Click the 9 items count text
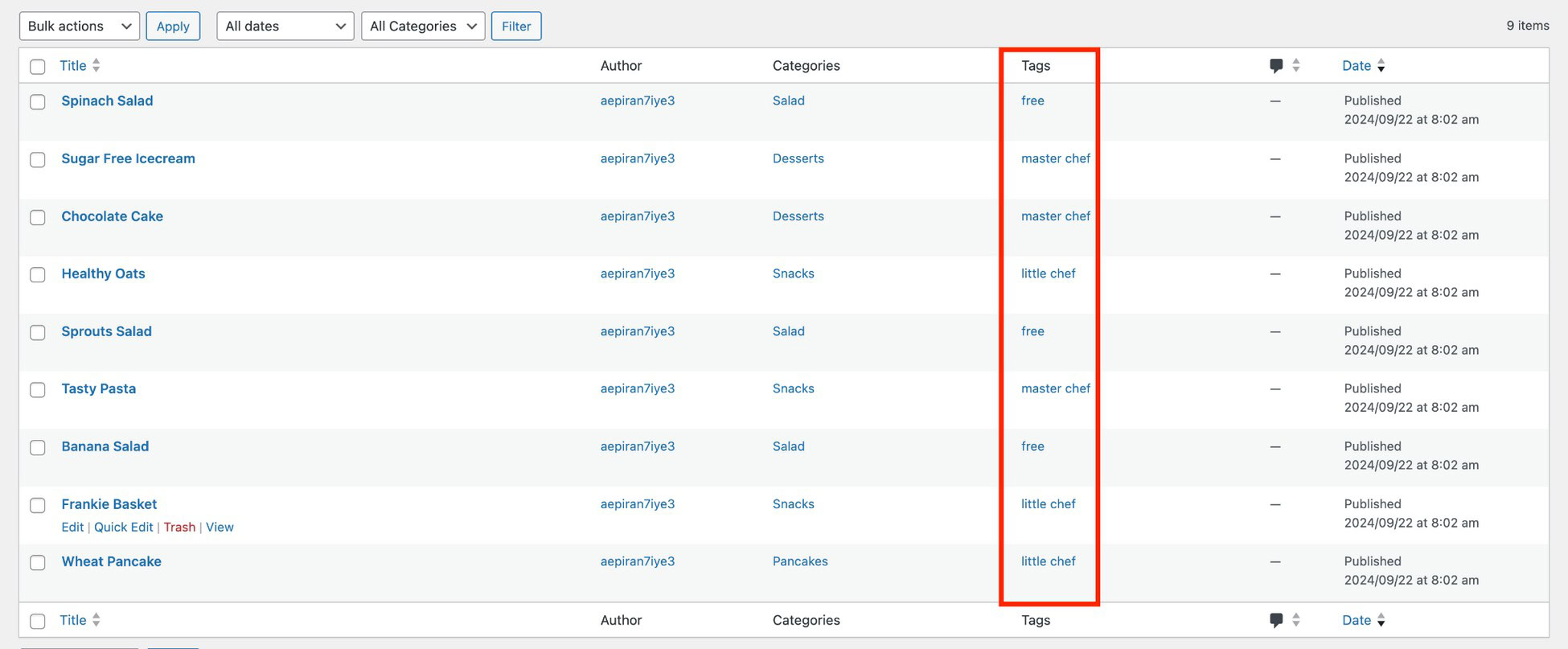Screen dimensions: 1568x649 [1528, 26]
